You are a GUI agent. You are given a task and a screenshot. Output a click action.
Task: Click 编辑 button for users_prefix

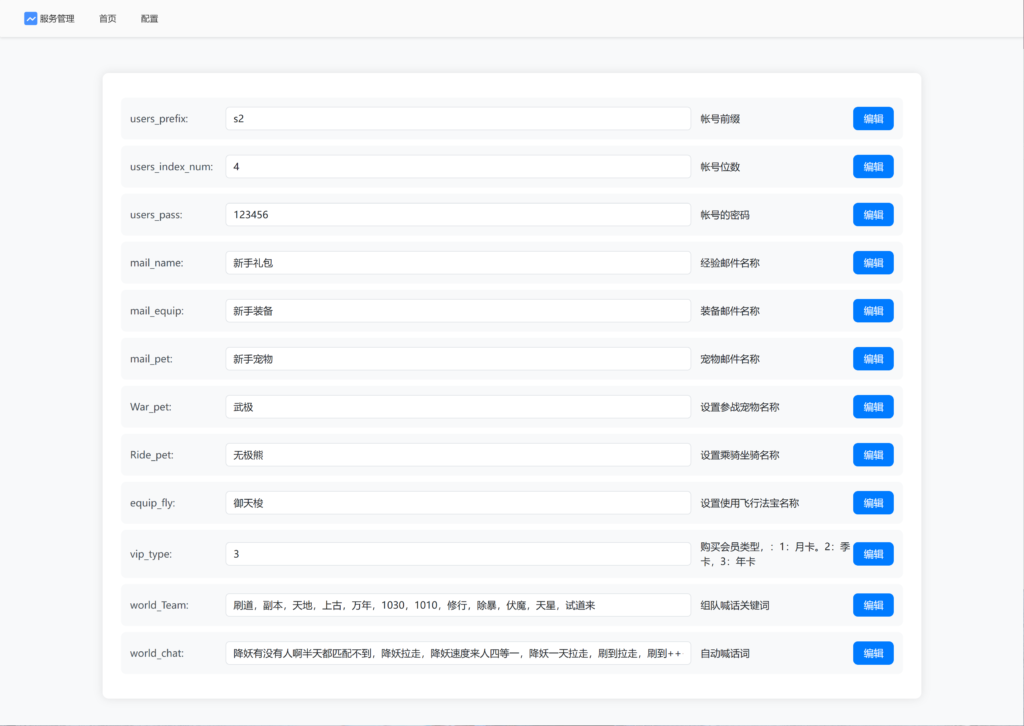[x=872, y=119]
